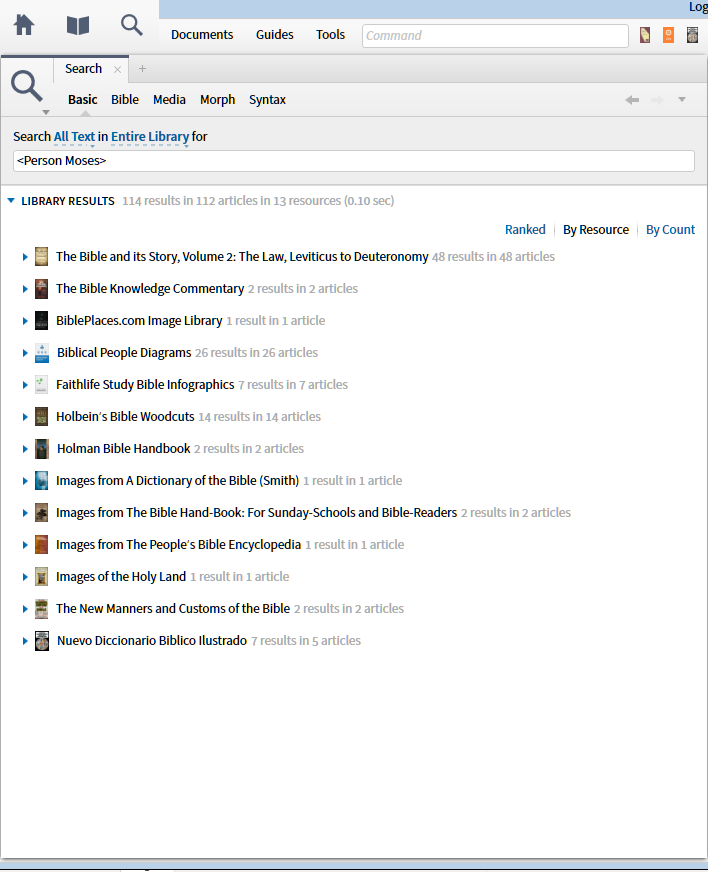This screenshot has height=872, width=708.
Task: Expand Images of the Holy Land
Action: (25, 577)
